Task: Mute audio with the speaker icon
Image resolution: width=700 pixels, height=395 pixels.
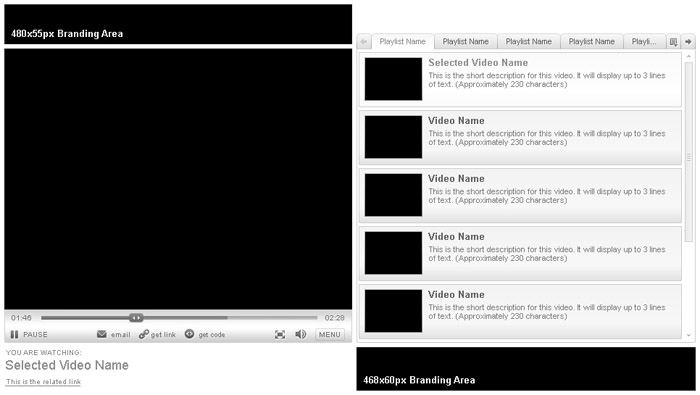Action: pyautogui.click(x=300, y=334)
